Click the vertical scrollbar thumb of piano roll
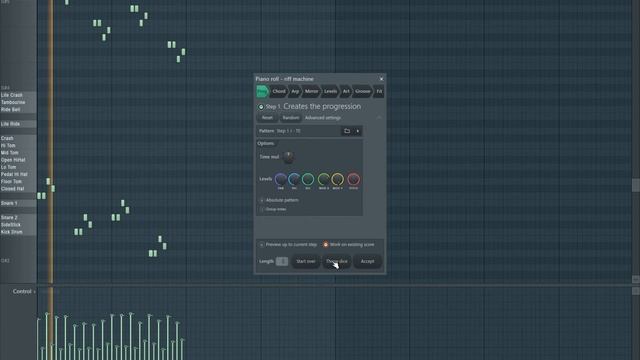 [x=636, y=185]
